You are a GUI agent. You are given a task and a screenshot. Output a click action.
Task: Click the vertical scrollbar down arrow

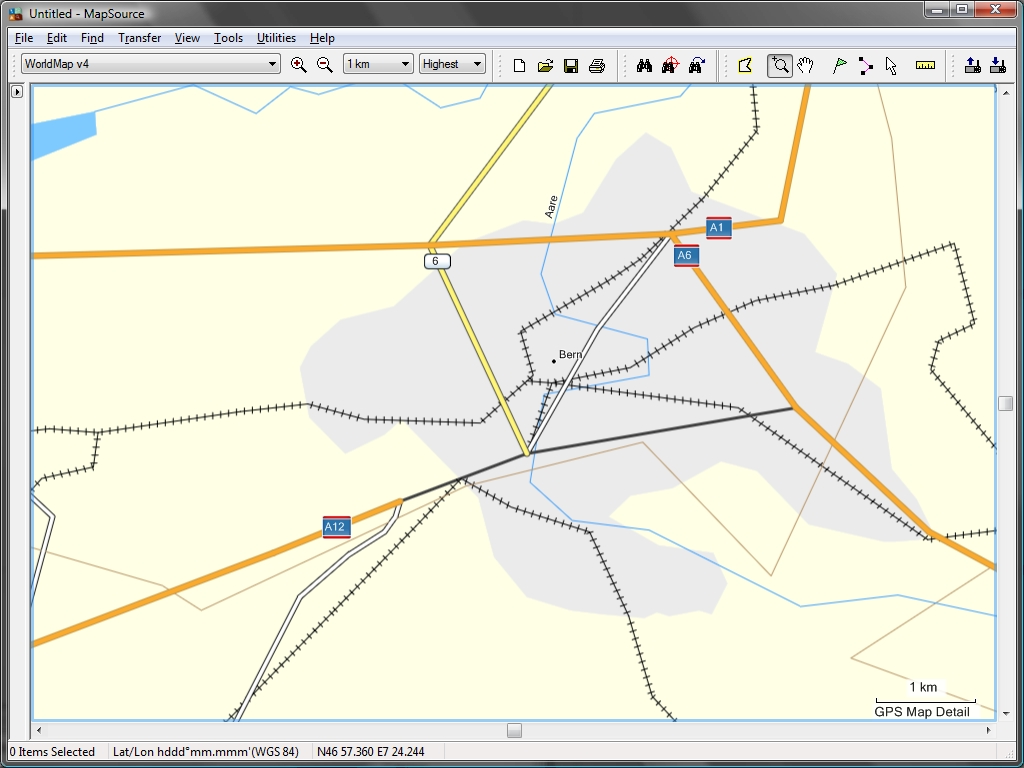1006,714
